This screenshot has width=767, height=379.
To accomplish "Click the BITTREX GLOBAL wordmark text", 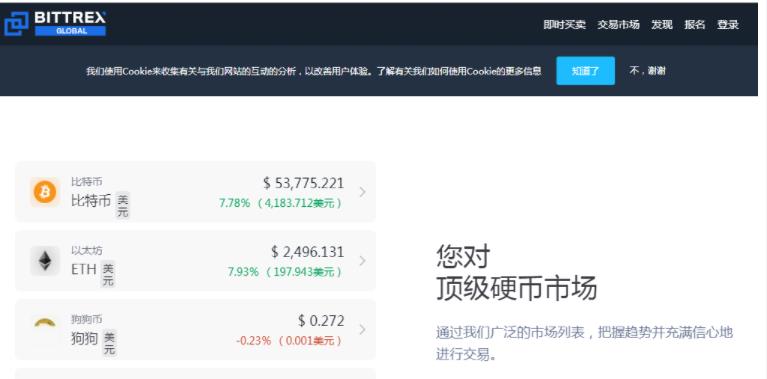I will (70, 23).
